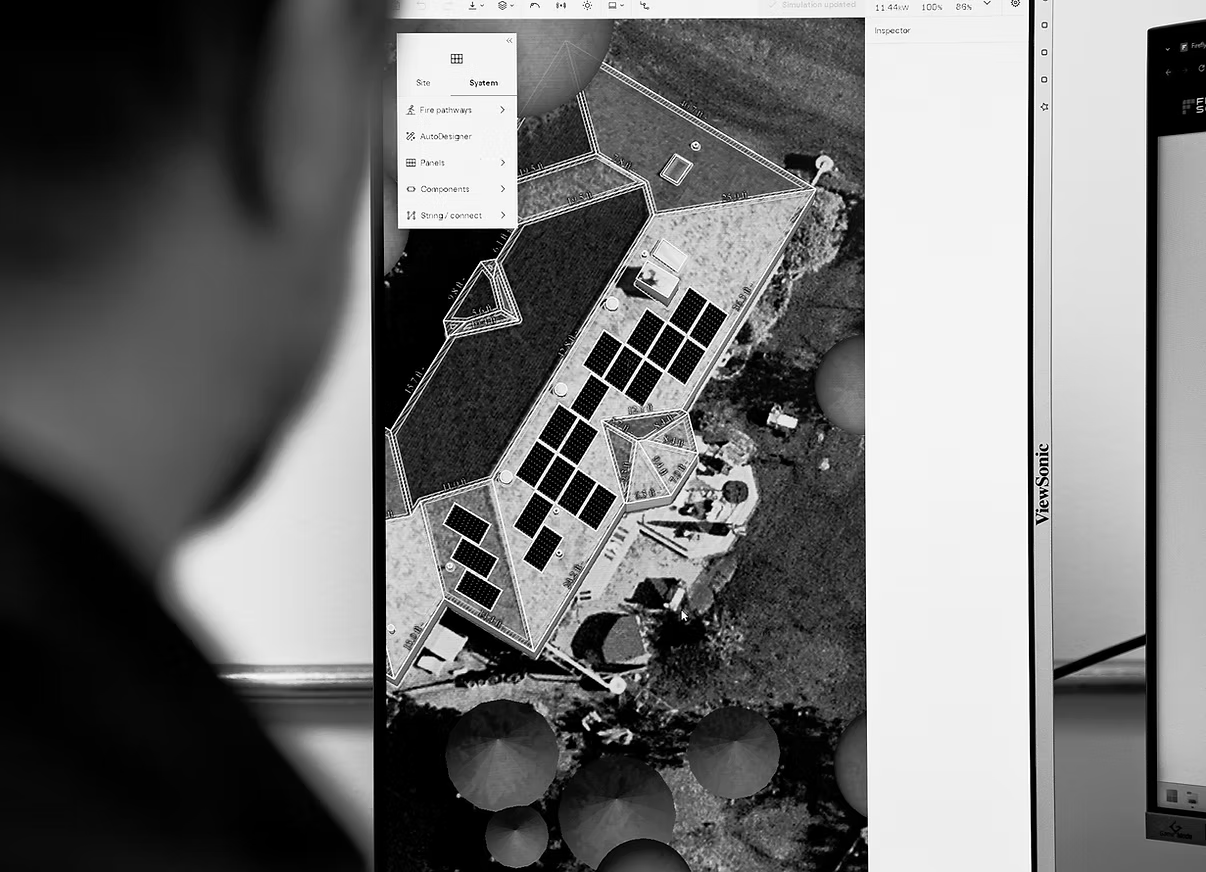The height and width of the screenshot is (872, 1206).
Task: Click the 11.44 kW system size readout
Action: (x=892, y=7)
